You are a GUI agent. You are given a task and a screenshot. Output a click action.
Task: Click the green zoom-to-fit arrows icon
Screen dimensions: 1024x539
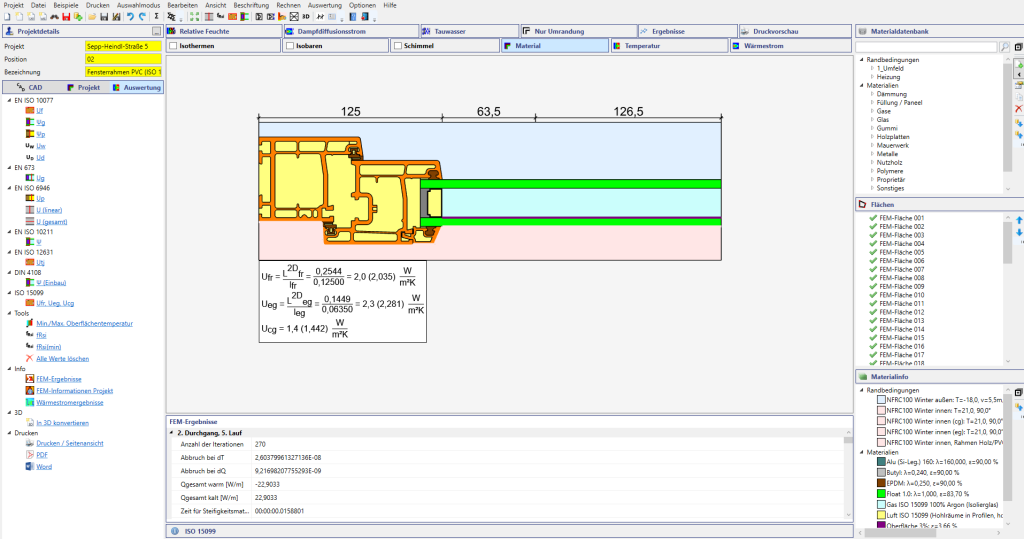click(x=194, y=16)
